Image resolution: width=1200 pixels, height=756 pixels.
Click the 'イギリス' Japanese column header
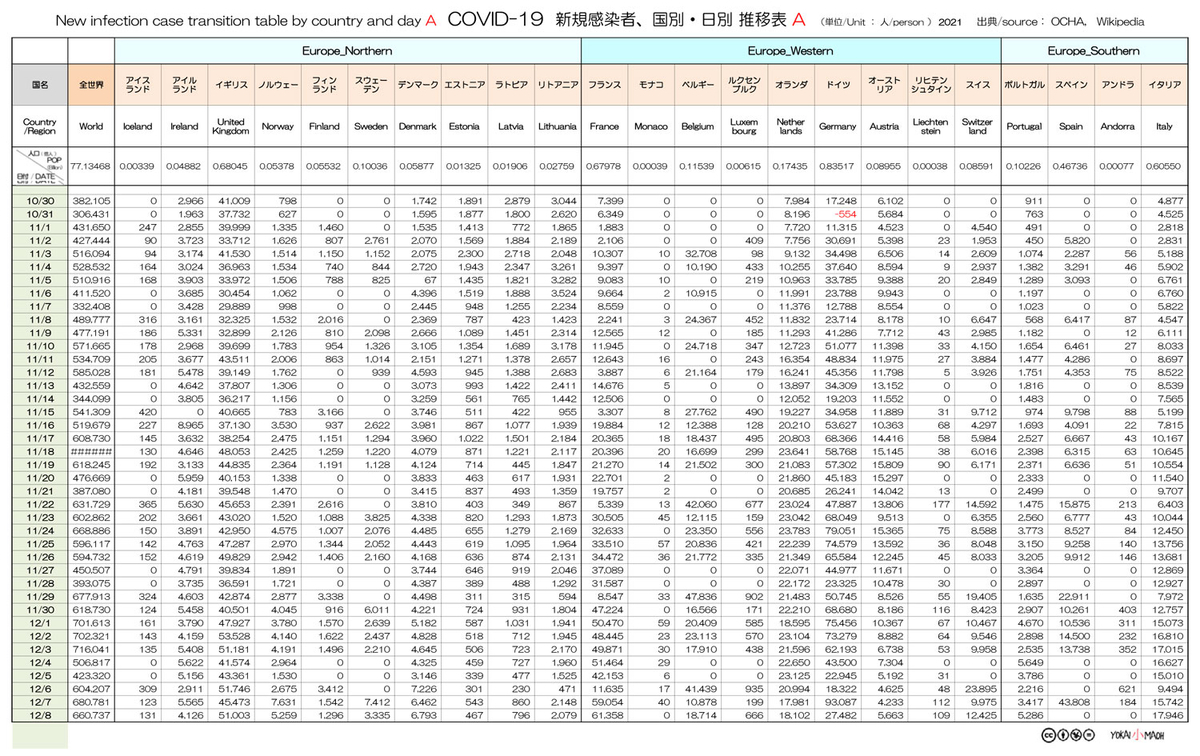click(x=231, y=86)
